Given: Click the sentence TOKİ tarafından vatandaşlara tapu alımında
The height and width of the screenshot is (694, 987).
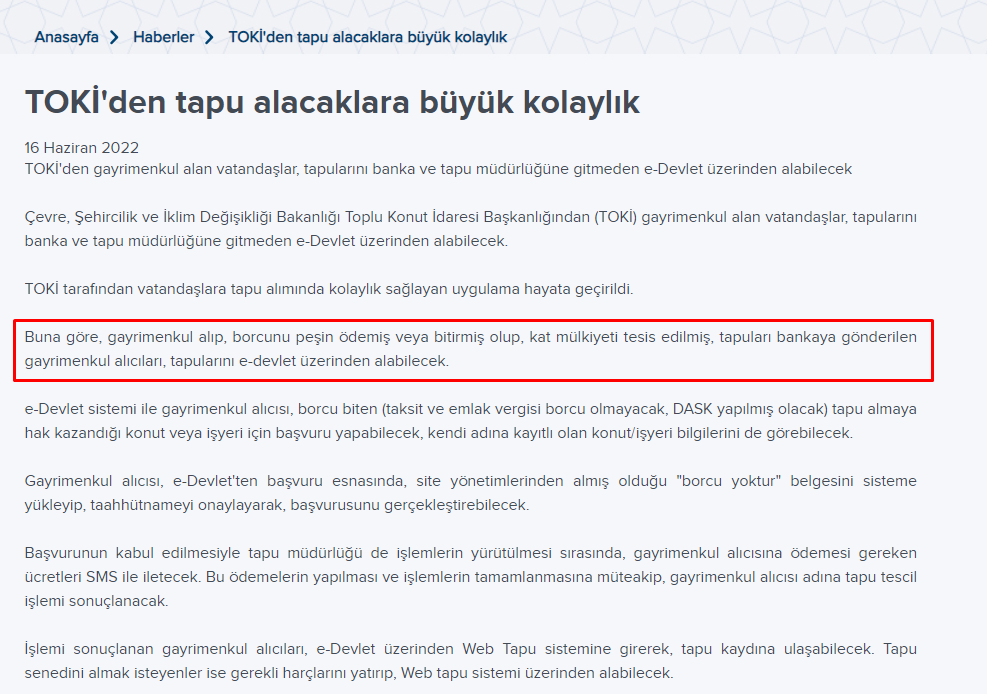Looking at the screenshot, I should coord(329,289).
